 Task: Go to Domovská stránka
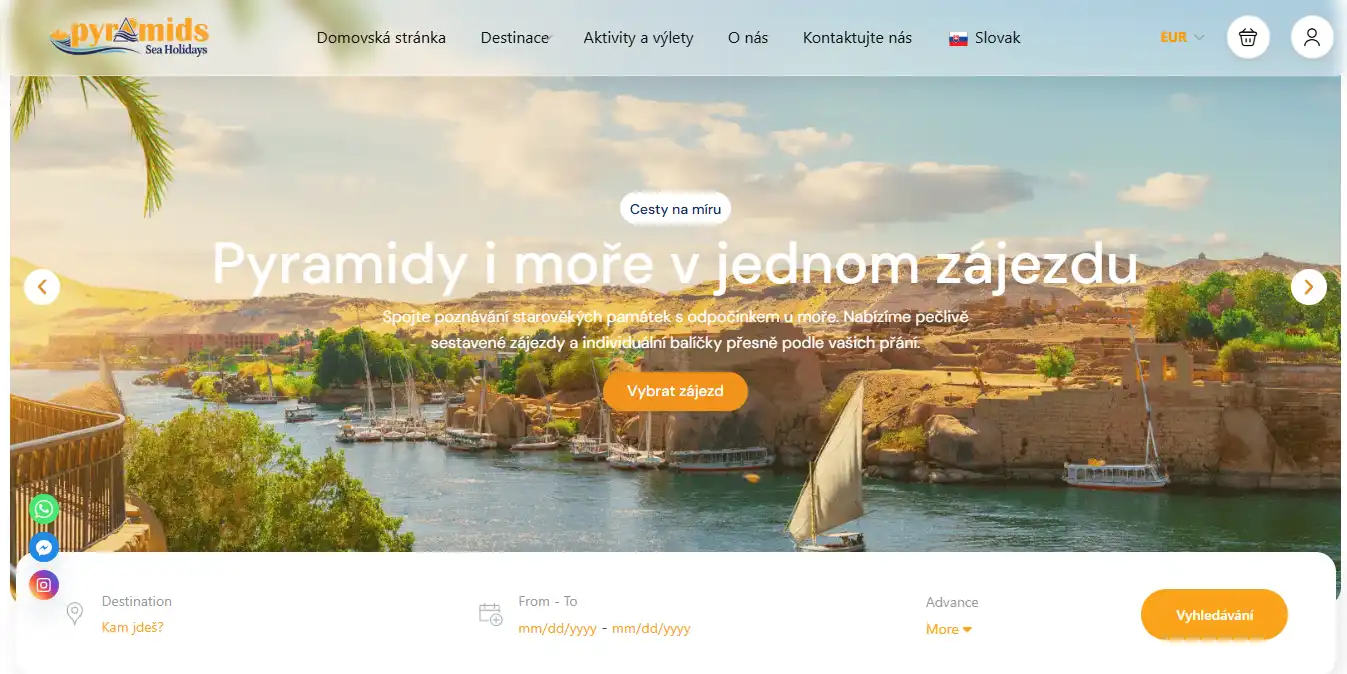[x=381, y=38]
